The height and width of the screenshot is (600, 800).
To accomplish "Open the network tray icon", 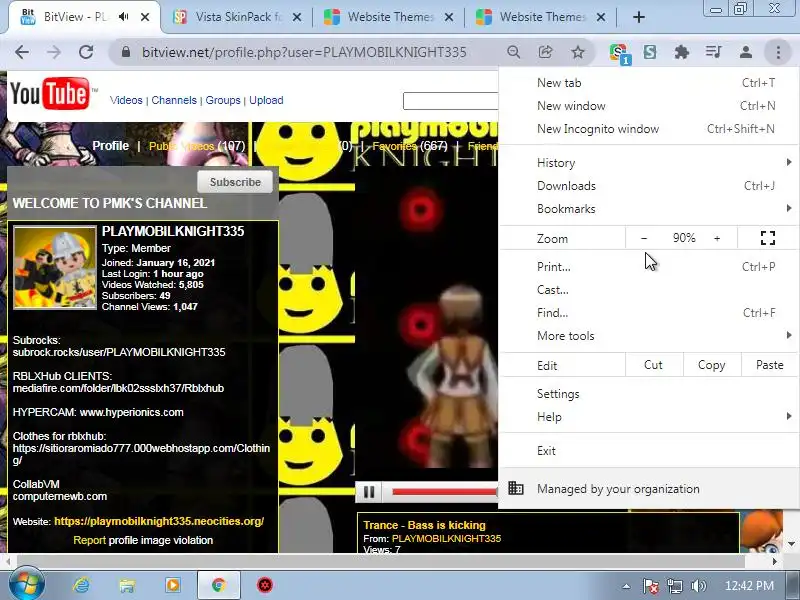I will pos(674,586).
